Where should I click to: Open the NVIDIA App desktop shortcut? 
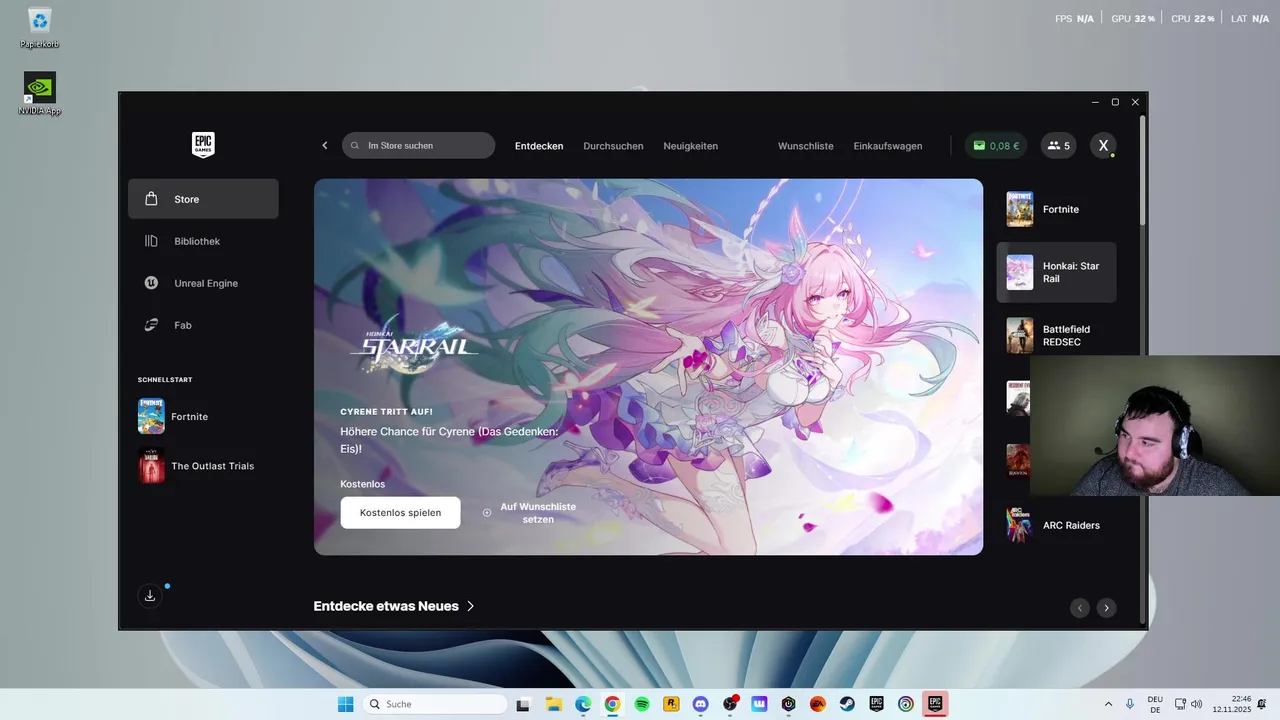click(40, 93)
